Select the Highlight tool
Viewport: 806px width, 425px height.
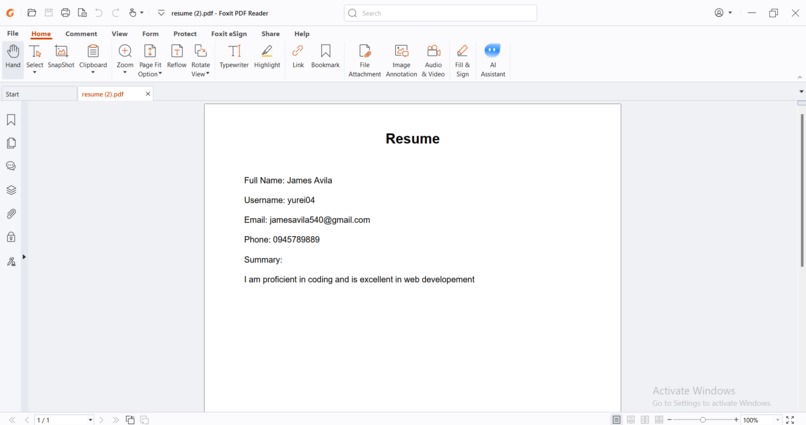coord(267,56)
